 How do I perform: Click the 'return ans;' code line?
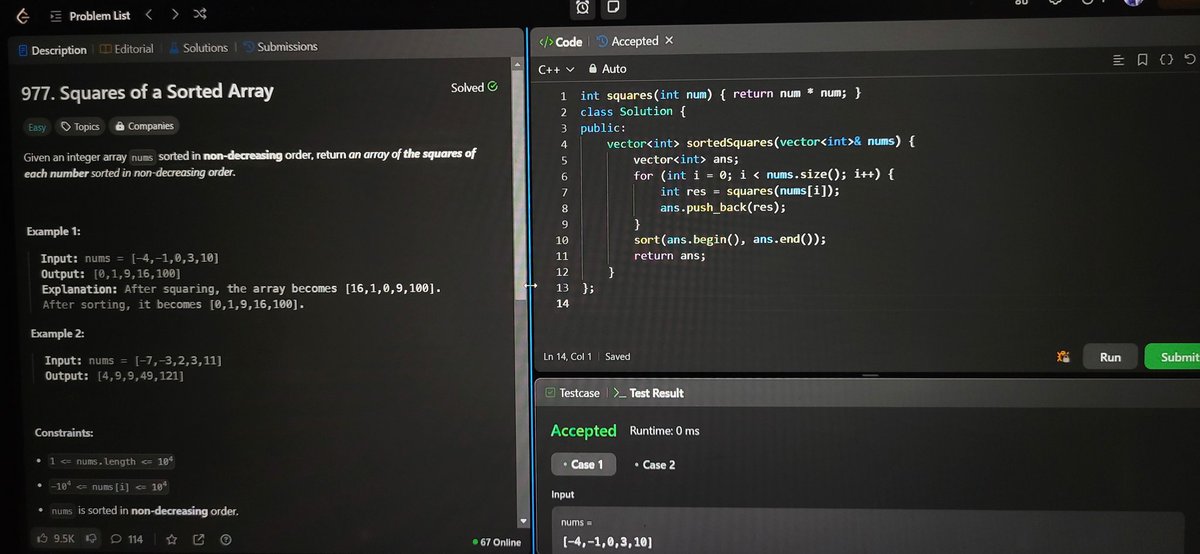(x=669, y=256)
